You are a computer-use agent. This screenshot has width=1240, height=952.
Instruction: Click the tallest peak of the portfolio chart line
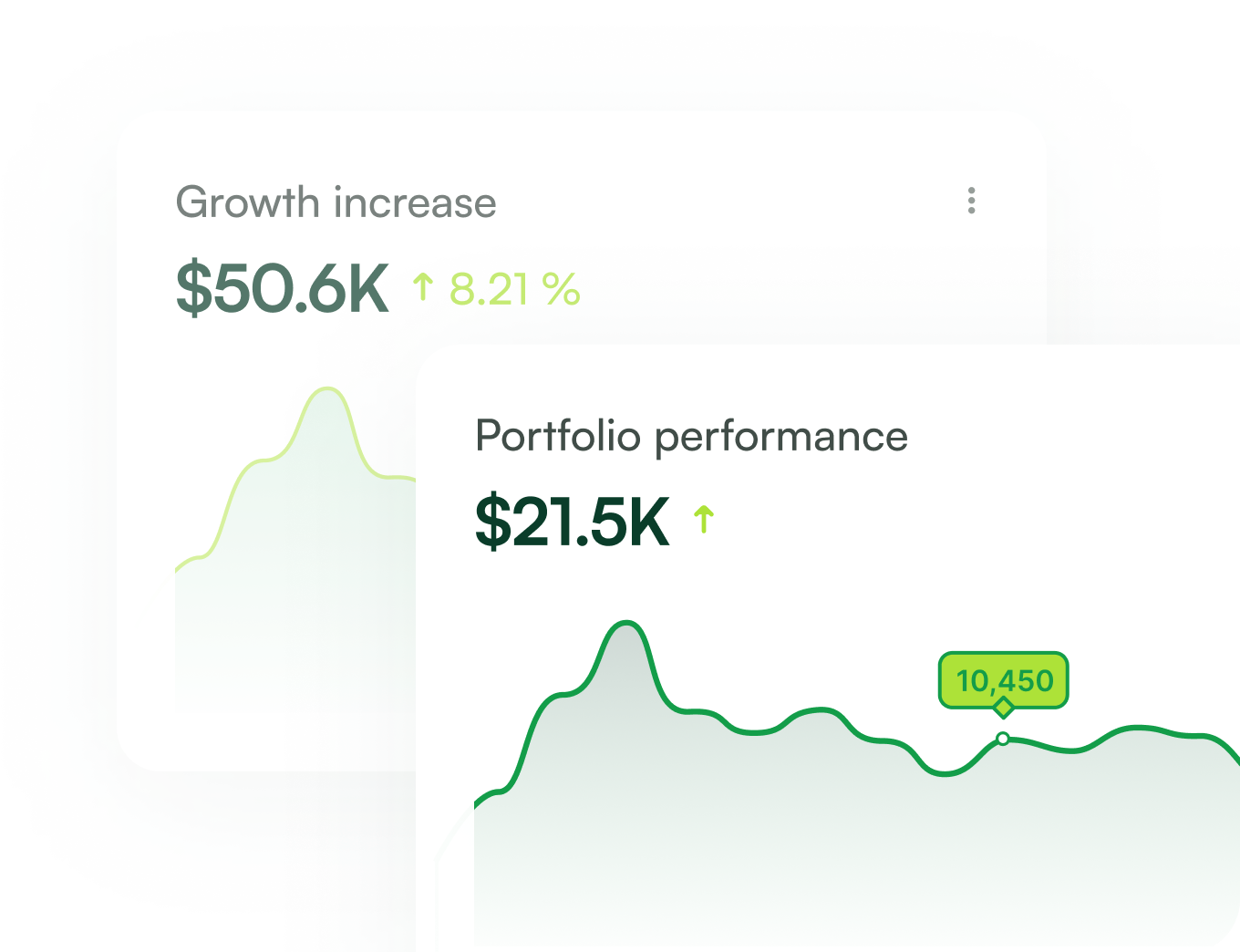click(627, 623)
